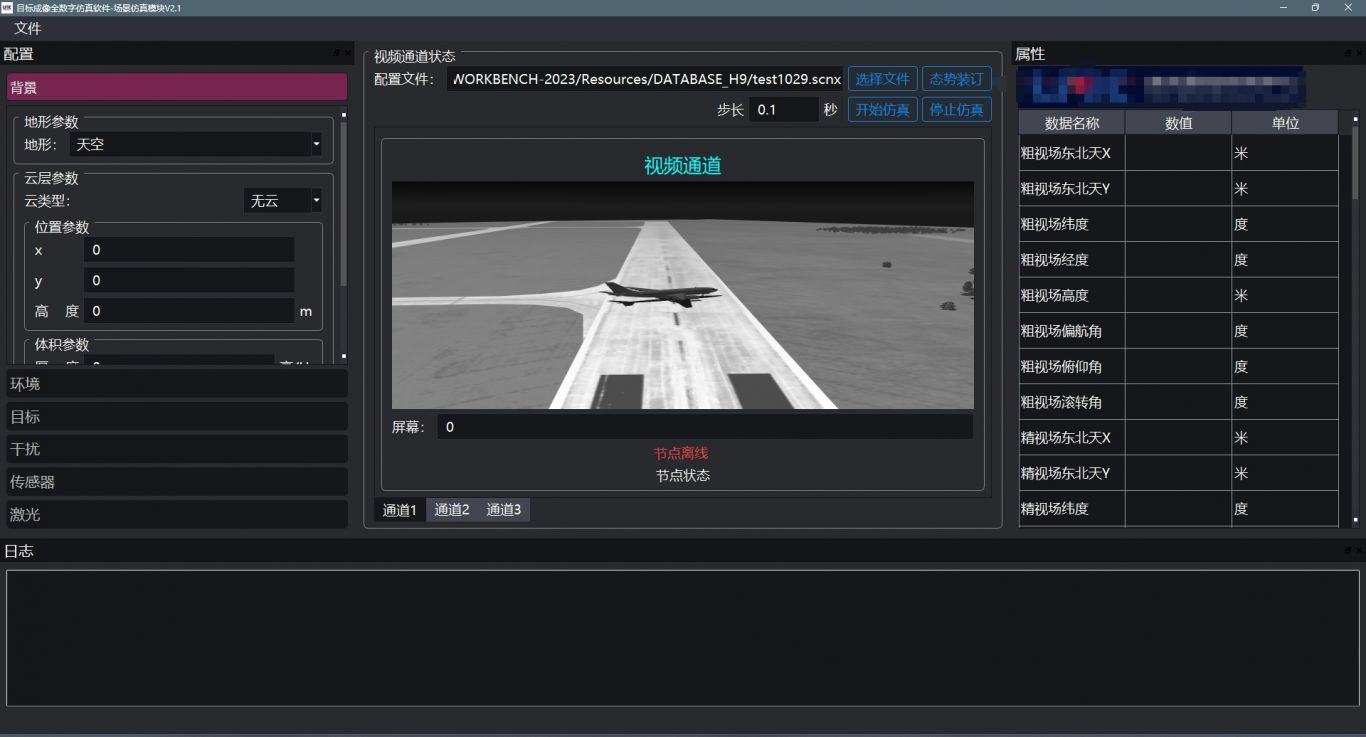1366x737 pixels.
Task: Select the 粗视场滚转角 row
Action: pos(1178,402)
